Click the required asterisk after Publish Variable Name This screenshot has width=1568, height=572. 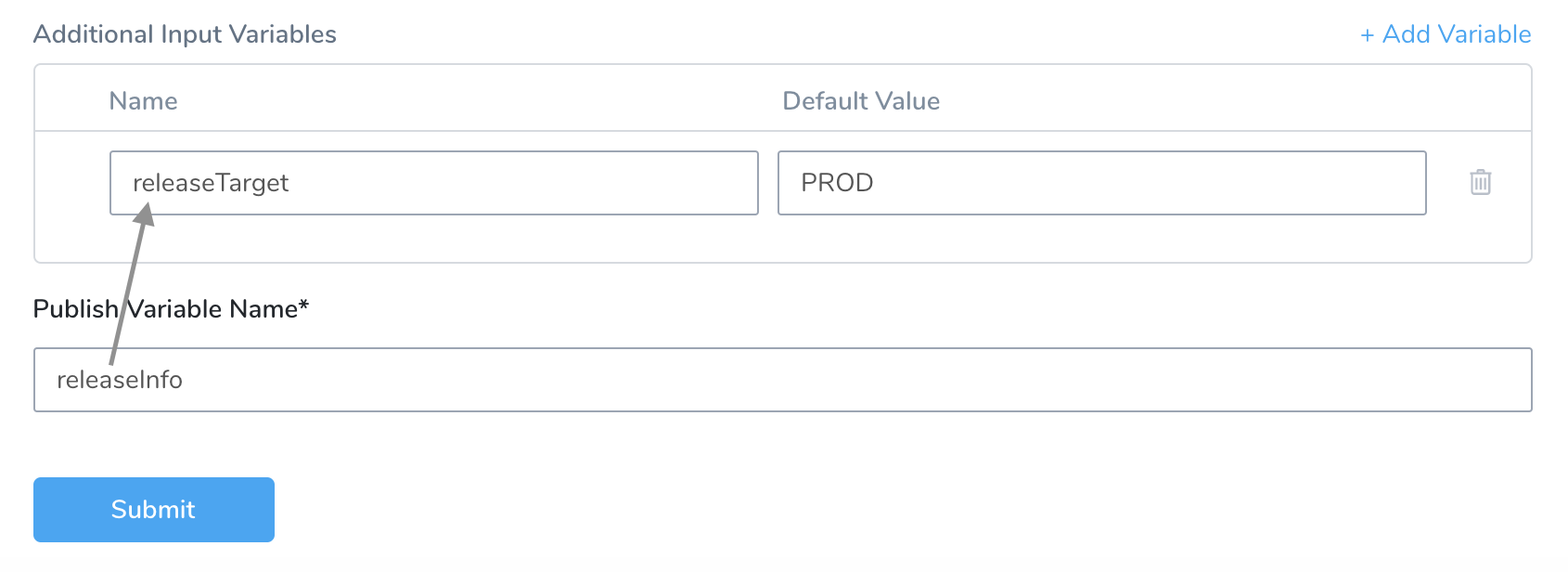pyautogui.click(x=303, y=305)
